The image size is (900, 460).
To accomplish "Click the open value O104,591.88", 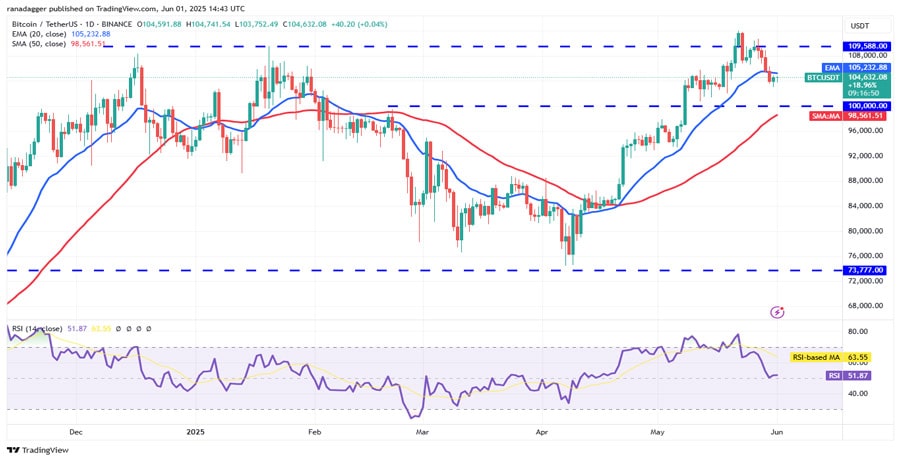I will 160,25.
